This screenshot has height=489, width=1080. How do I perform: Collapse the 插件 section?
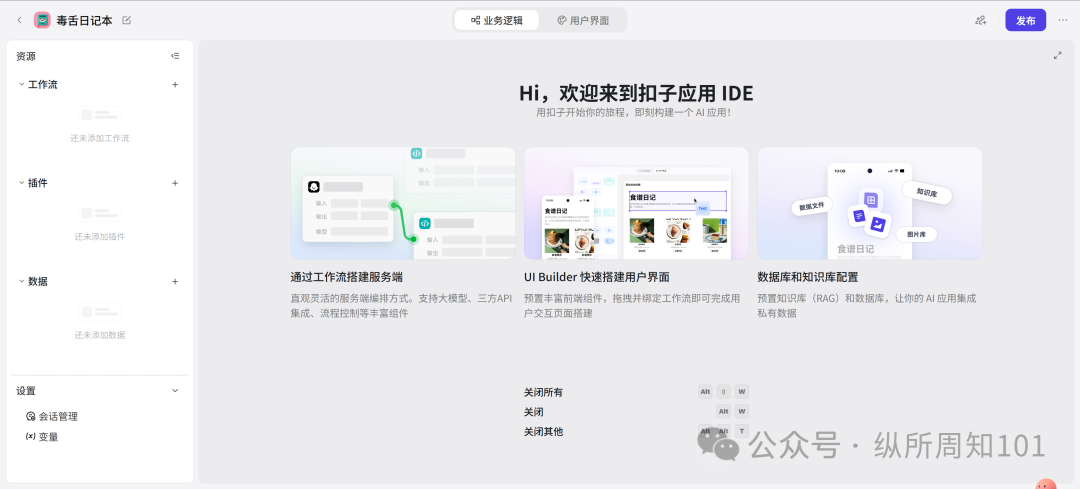(21, 183)
